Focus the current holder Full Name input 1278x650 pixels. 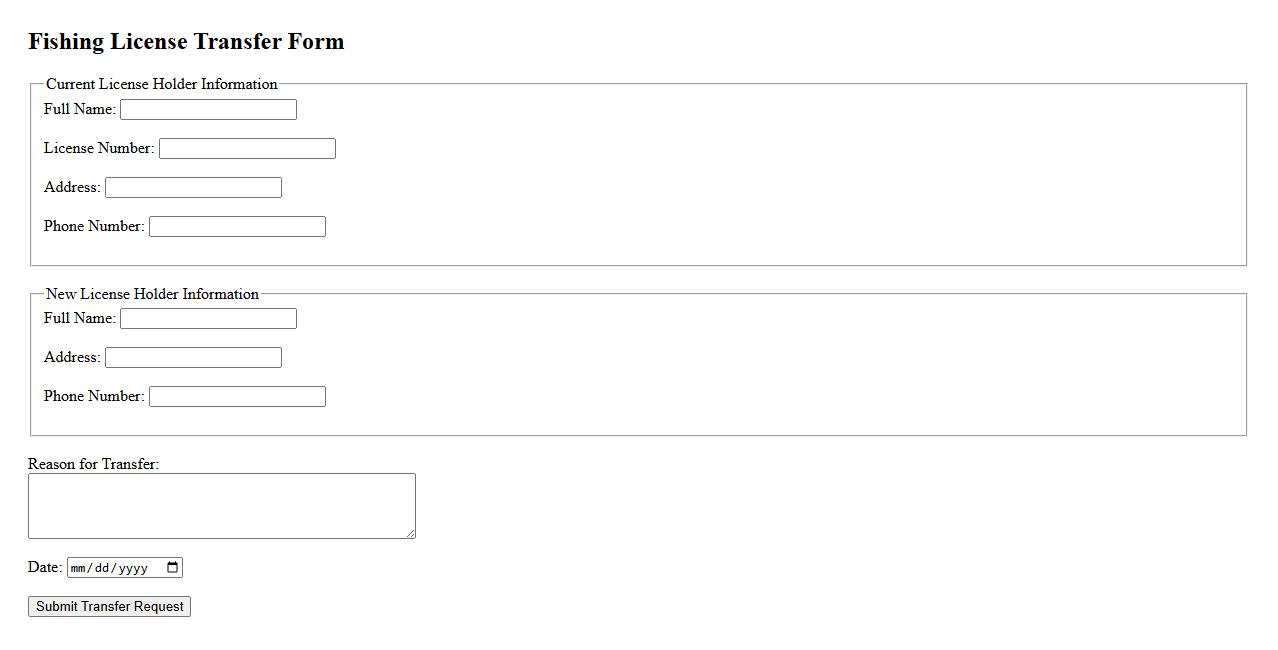click(x=208, y=109)
